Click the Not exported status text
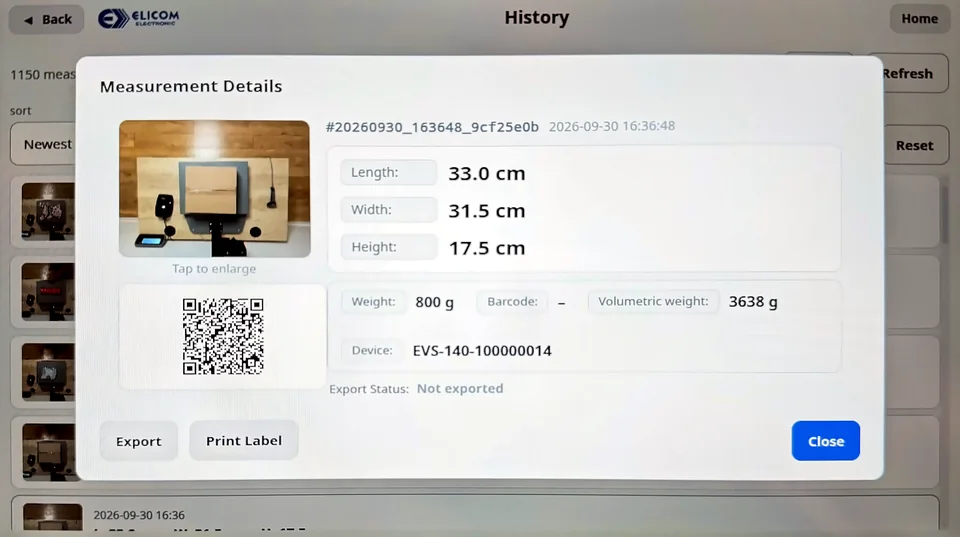 [x=460, y=389]
